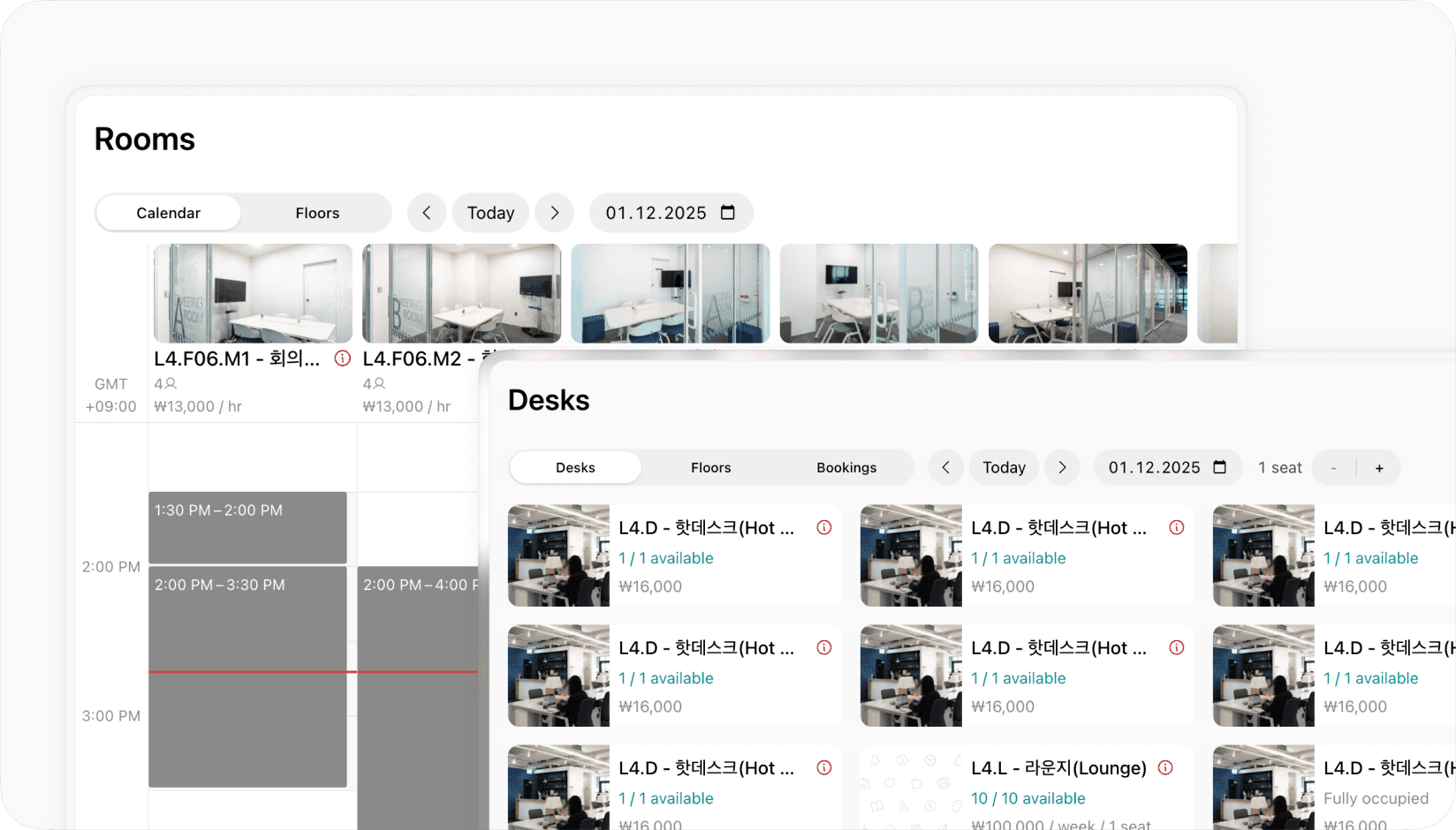Click Today in the Desks panel

click(1004, 467)
